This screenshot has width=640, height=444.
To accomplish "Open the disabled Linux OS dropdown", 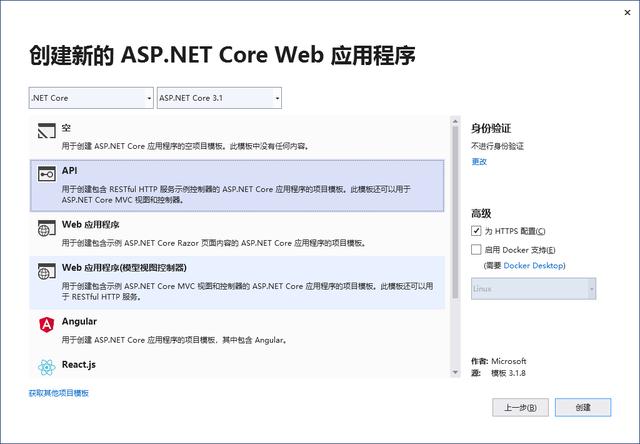I will 533,289.
